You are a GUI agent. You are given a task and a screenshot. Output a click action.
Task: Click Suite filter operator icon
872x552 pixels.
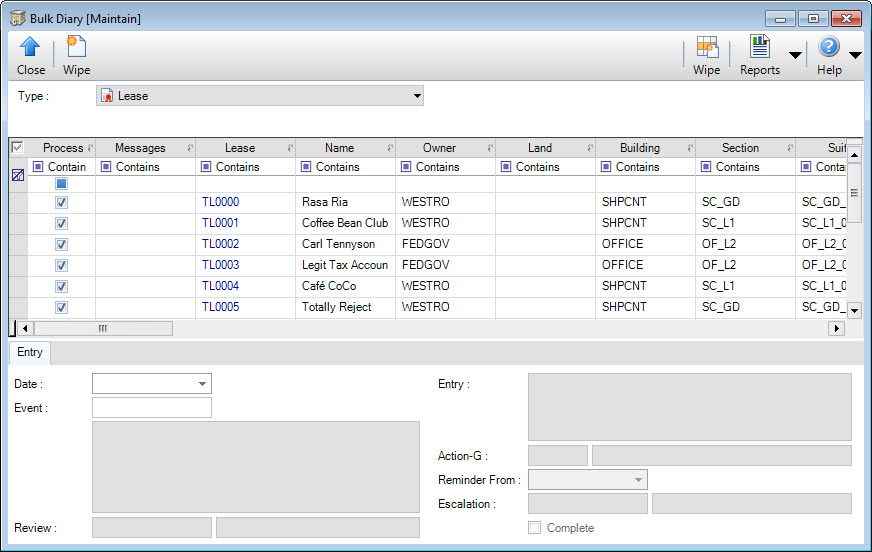(x=806, y=167)
